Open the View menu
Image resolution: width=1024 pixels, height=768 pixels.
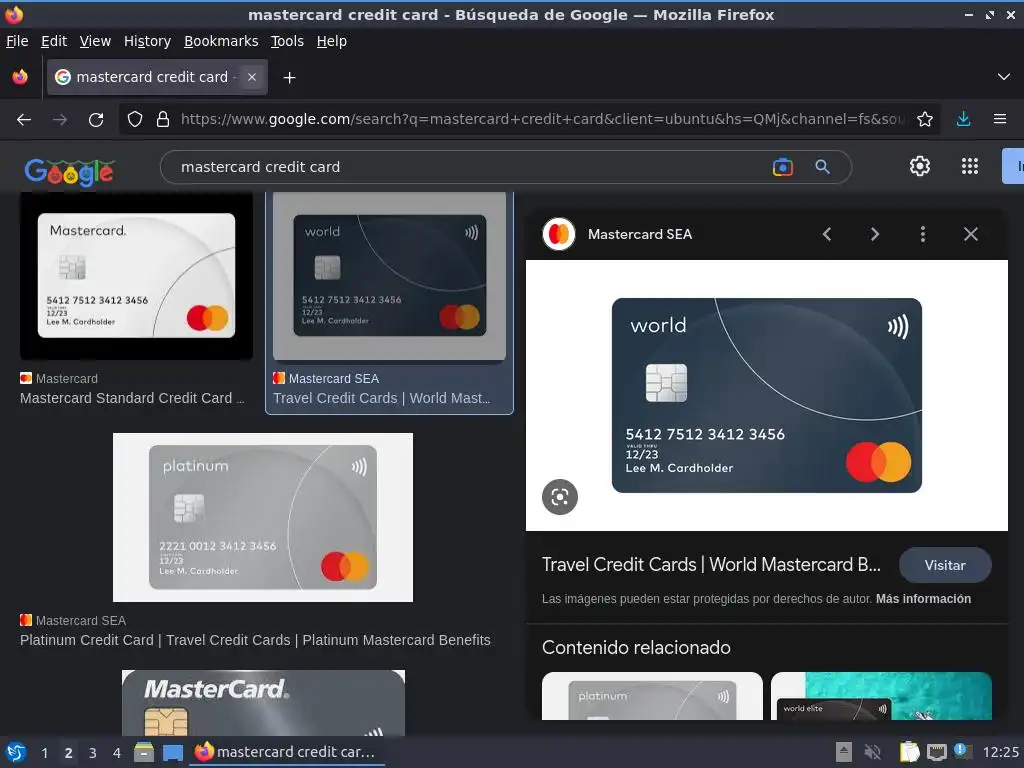point(95,41)
